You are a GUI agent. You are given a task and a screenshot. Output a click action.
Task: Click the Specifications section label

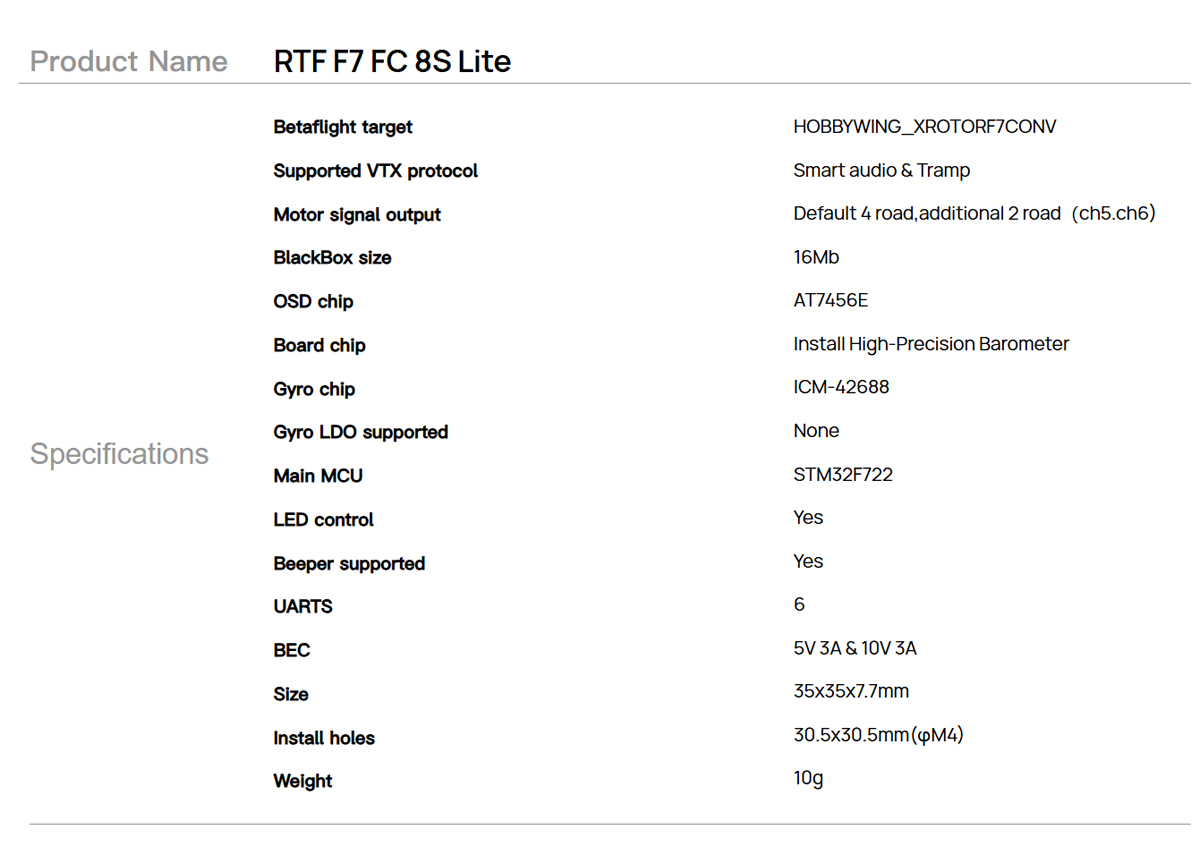point(119,454)
